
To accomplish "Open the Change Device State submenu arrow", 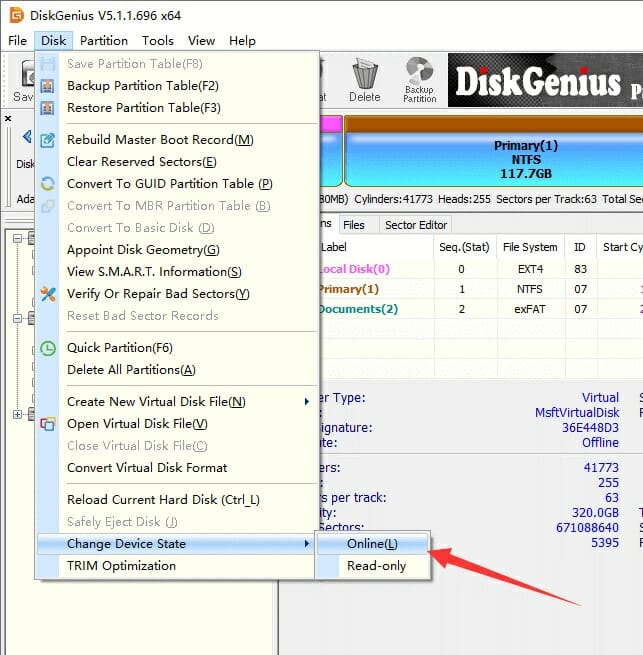I will (306, 544).
